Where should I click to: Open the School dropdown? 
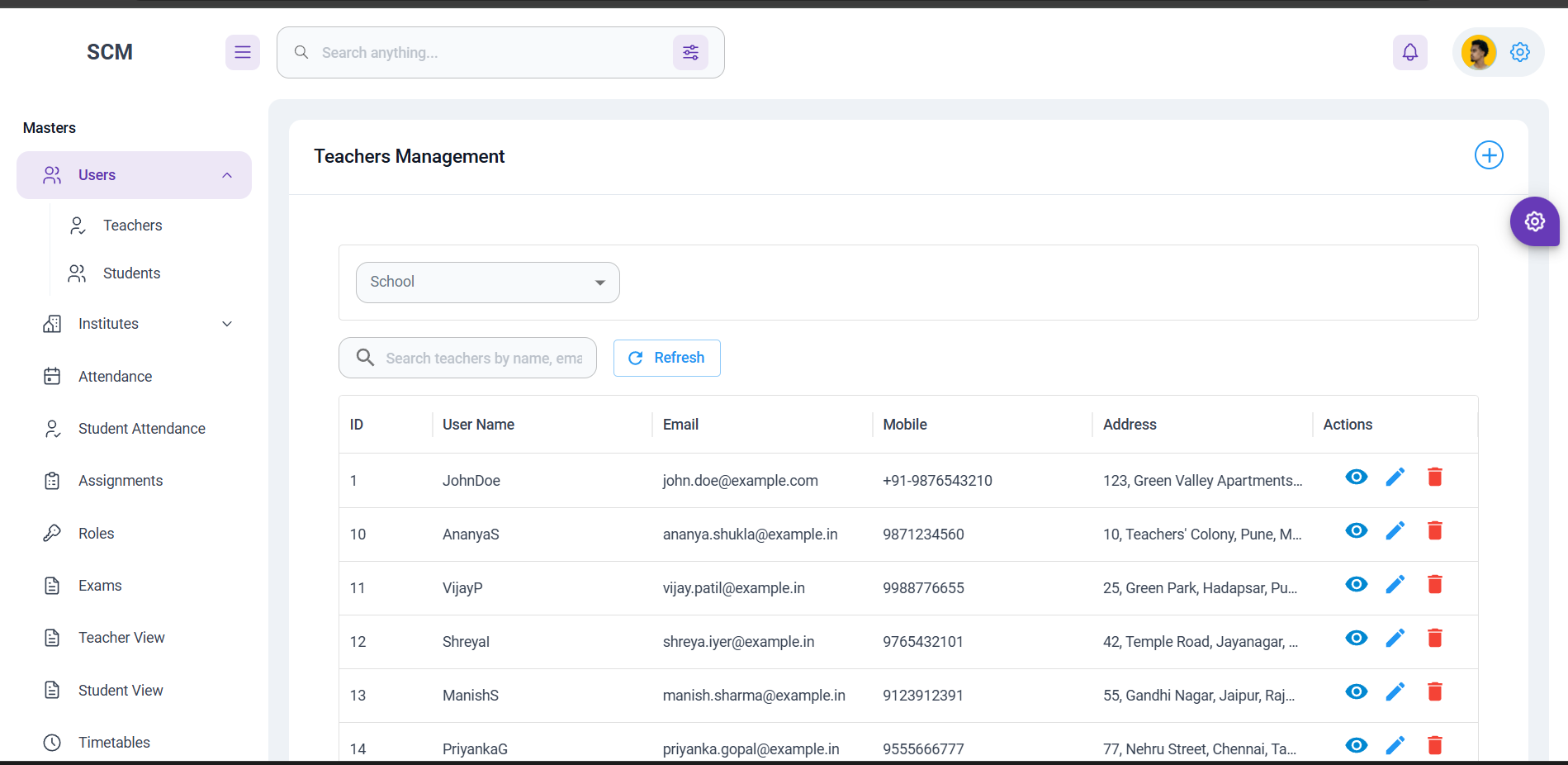click(x=487, y=283)
